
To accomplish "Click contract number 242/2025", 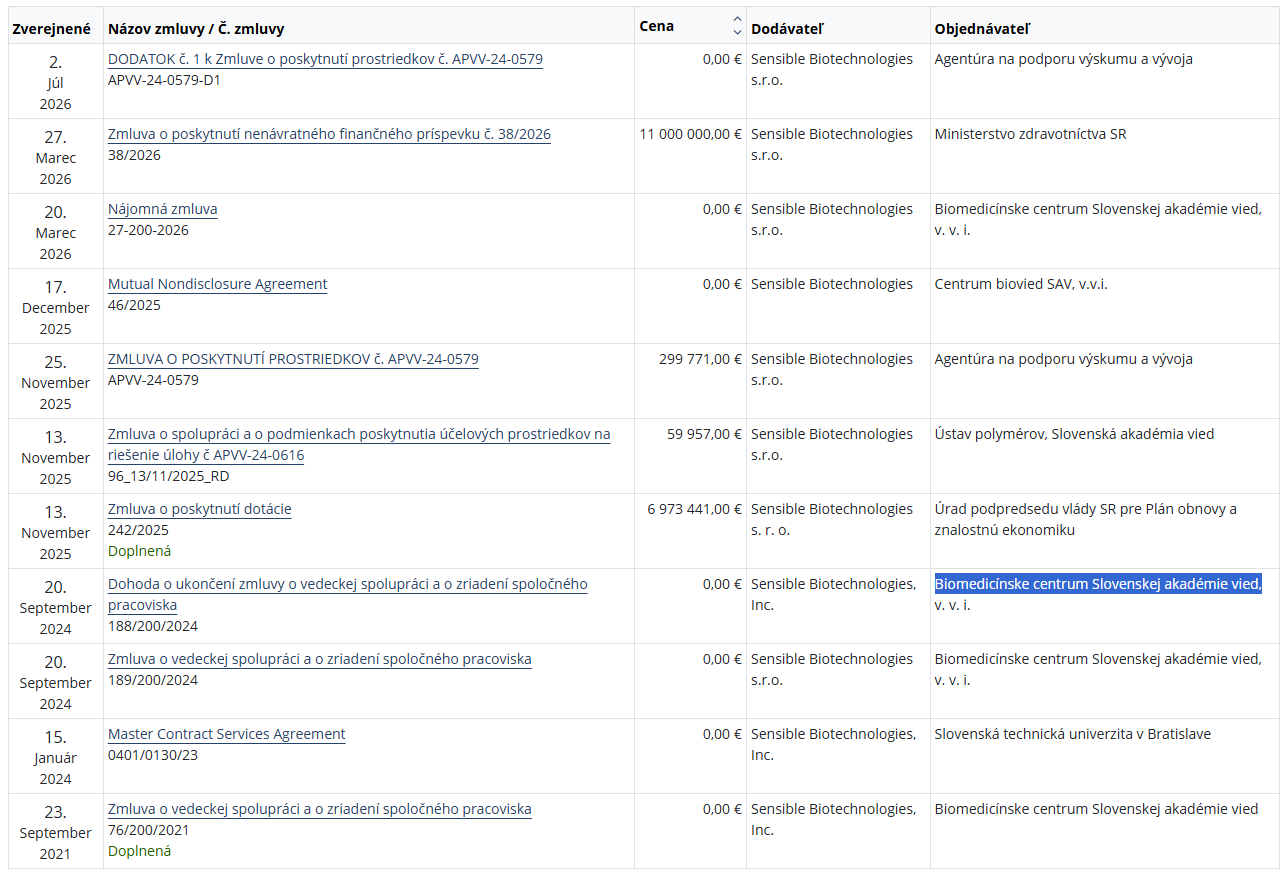I will point(138,530).
